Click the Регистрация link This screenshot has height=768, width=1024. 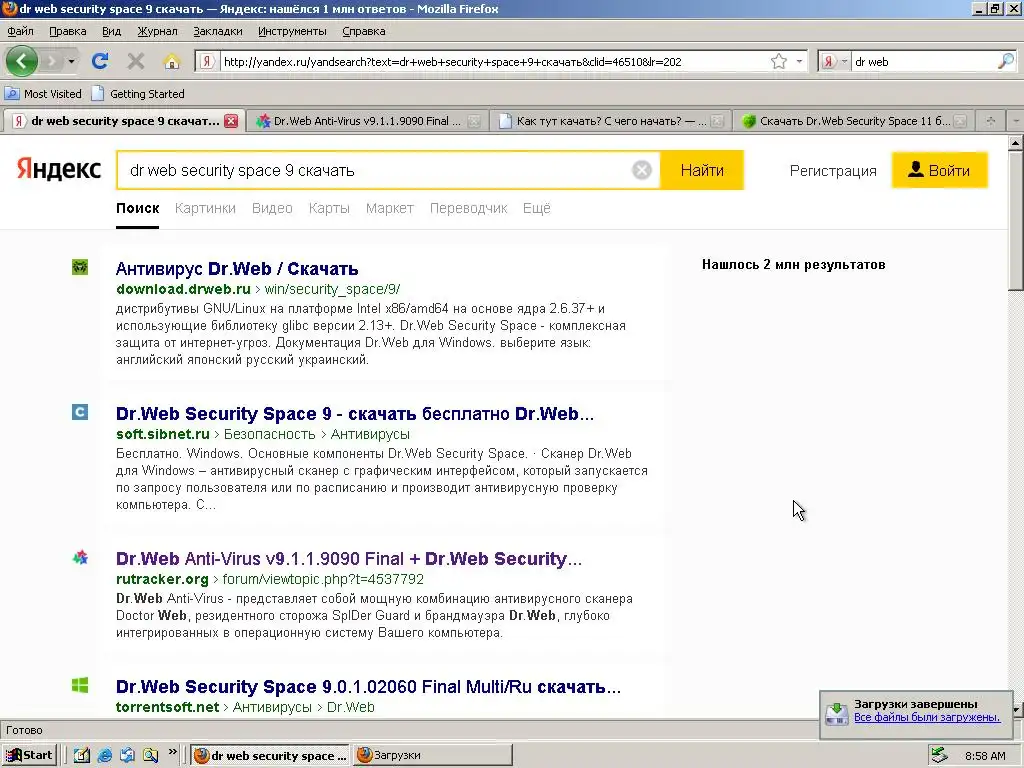click(x=833, y=171)
